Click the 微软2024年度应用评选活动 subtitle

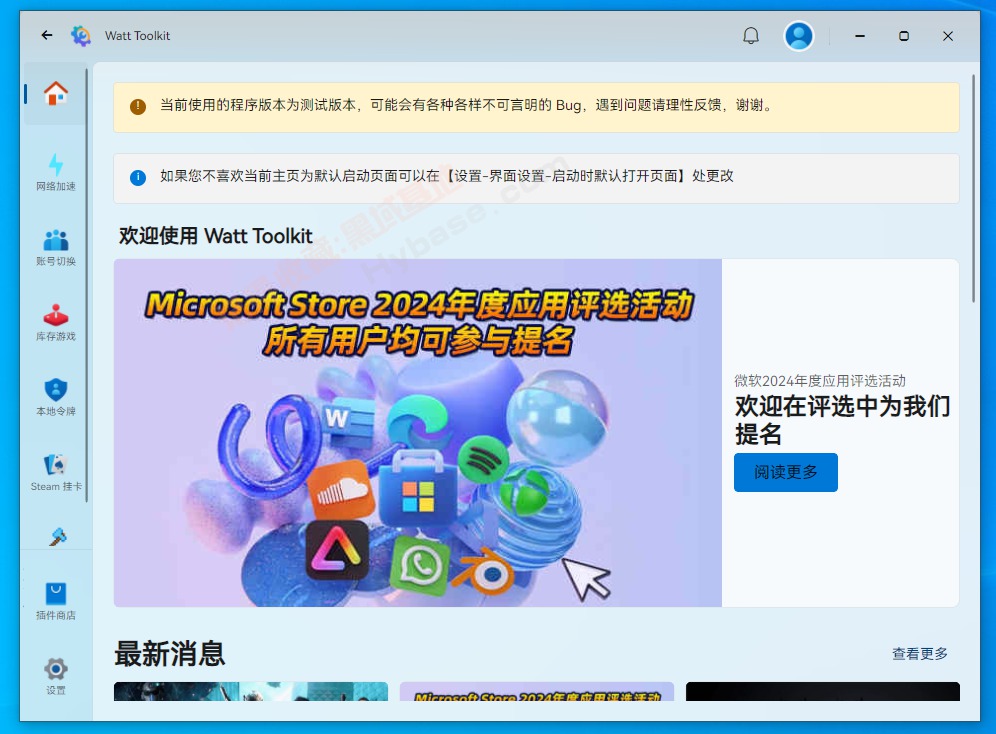[820, 380]
